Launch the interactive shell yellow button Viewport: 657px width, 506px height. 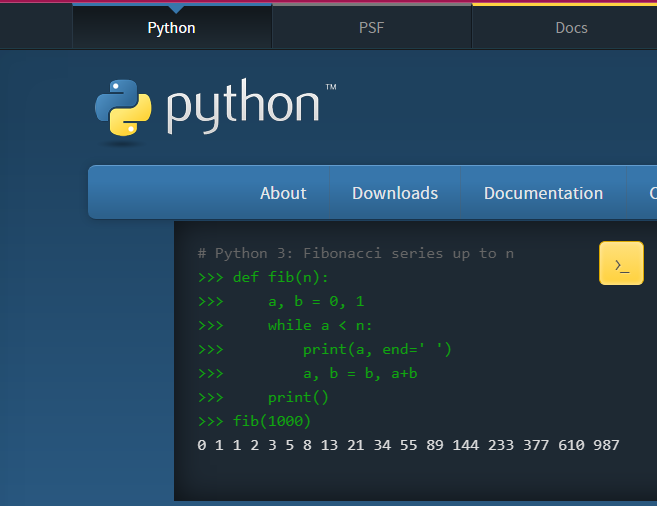(621, 263)
